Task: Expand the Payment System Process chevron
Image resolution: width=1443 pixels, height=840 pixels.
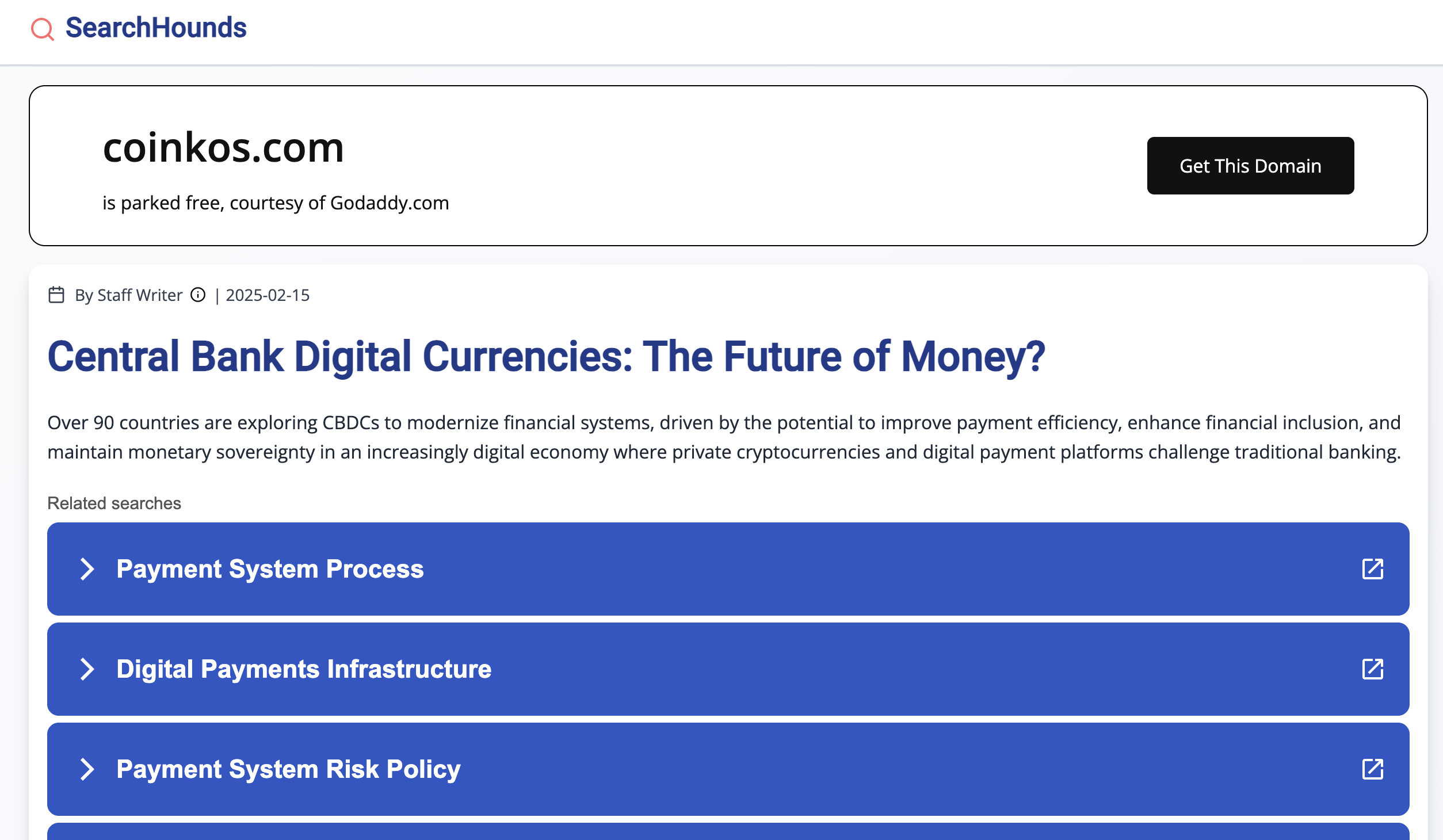Action: (87, 569)
